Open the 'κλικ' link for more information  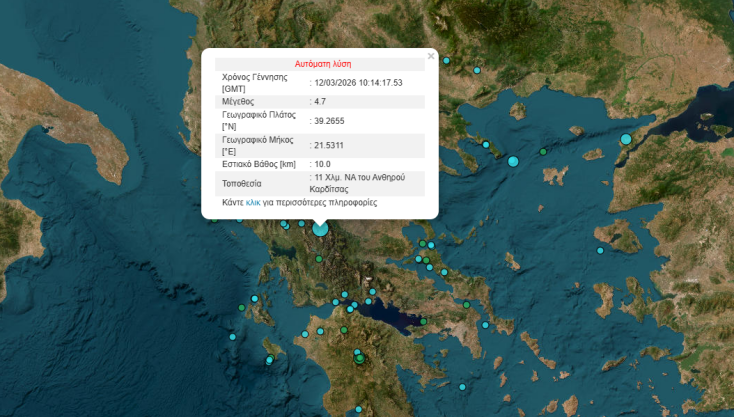(253, 203)
